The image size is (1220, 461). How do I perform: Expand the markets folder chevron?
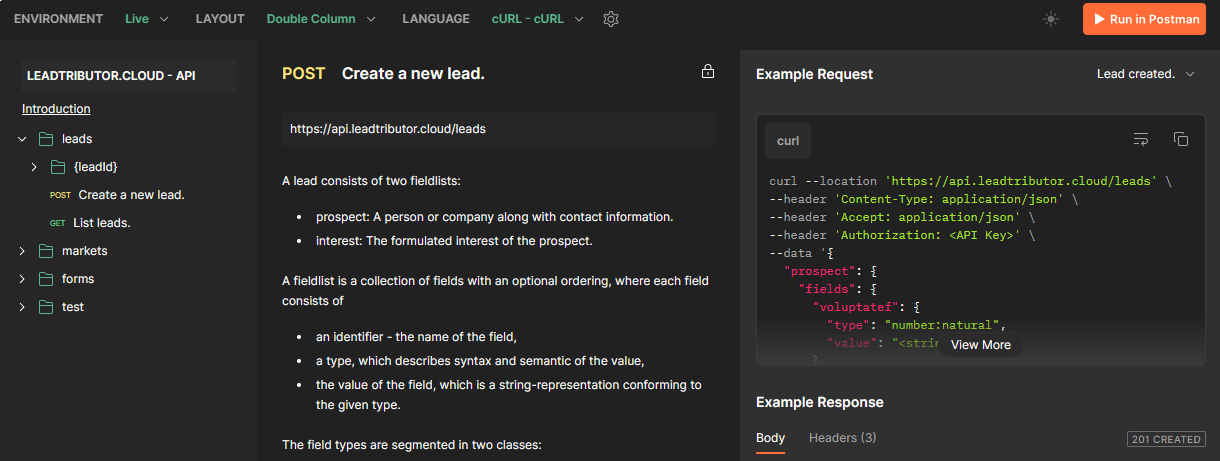pyautogui.click(x=22, y=251)
